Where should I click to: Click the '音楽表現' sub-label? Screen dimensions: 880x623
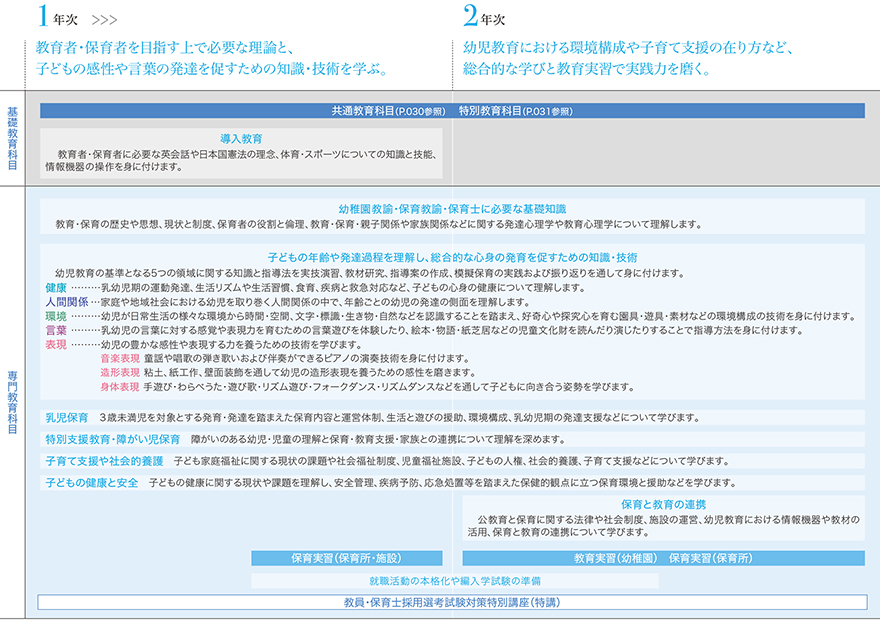120,359
